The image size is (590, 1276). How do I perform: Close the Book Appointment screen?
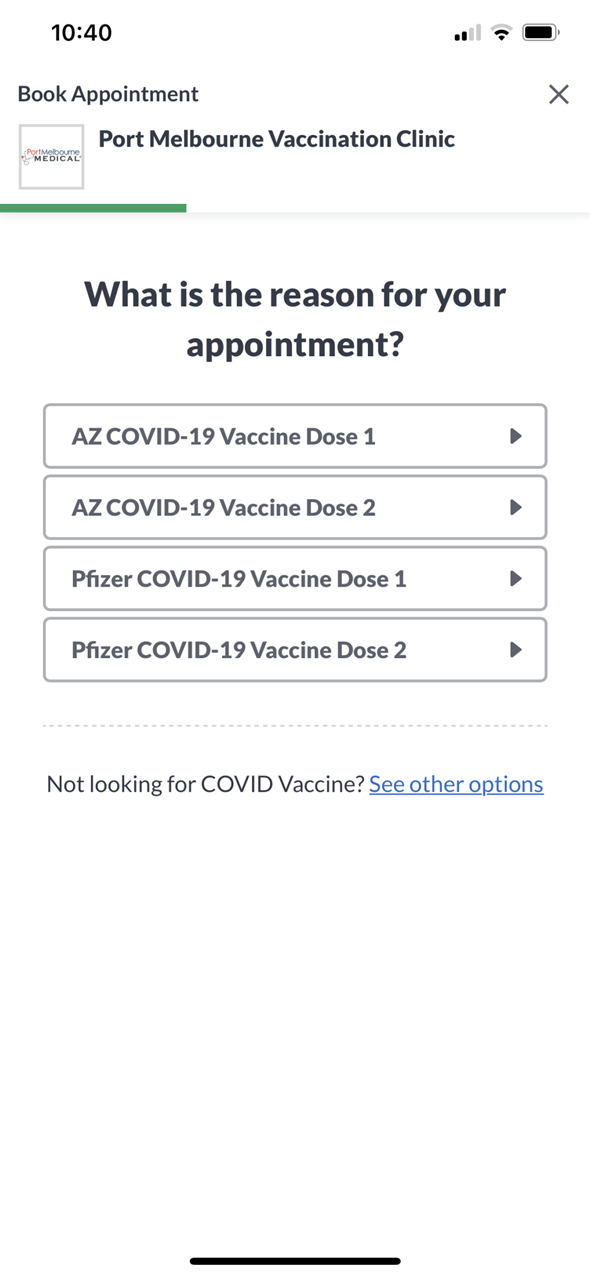point(559,94)
